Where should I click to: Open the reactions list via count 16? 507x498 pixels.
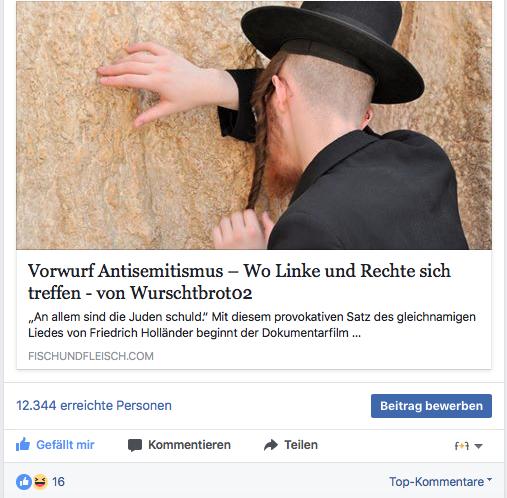tap(58, 482)
